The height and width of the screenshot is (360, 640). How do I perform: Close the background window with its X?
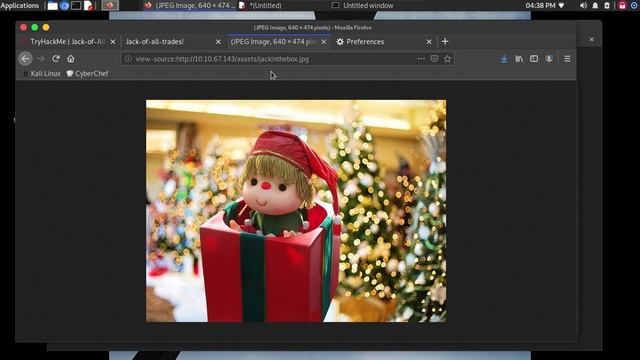(x=591, y=40)
